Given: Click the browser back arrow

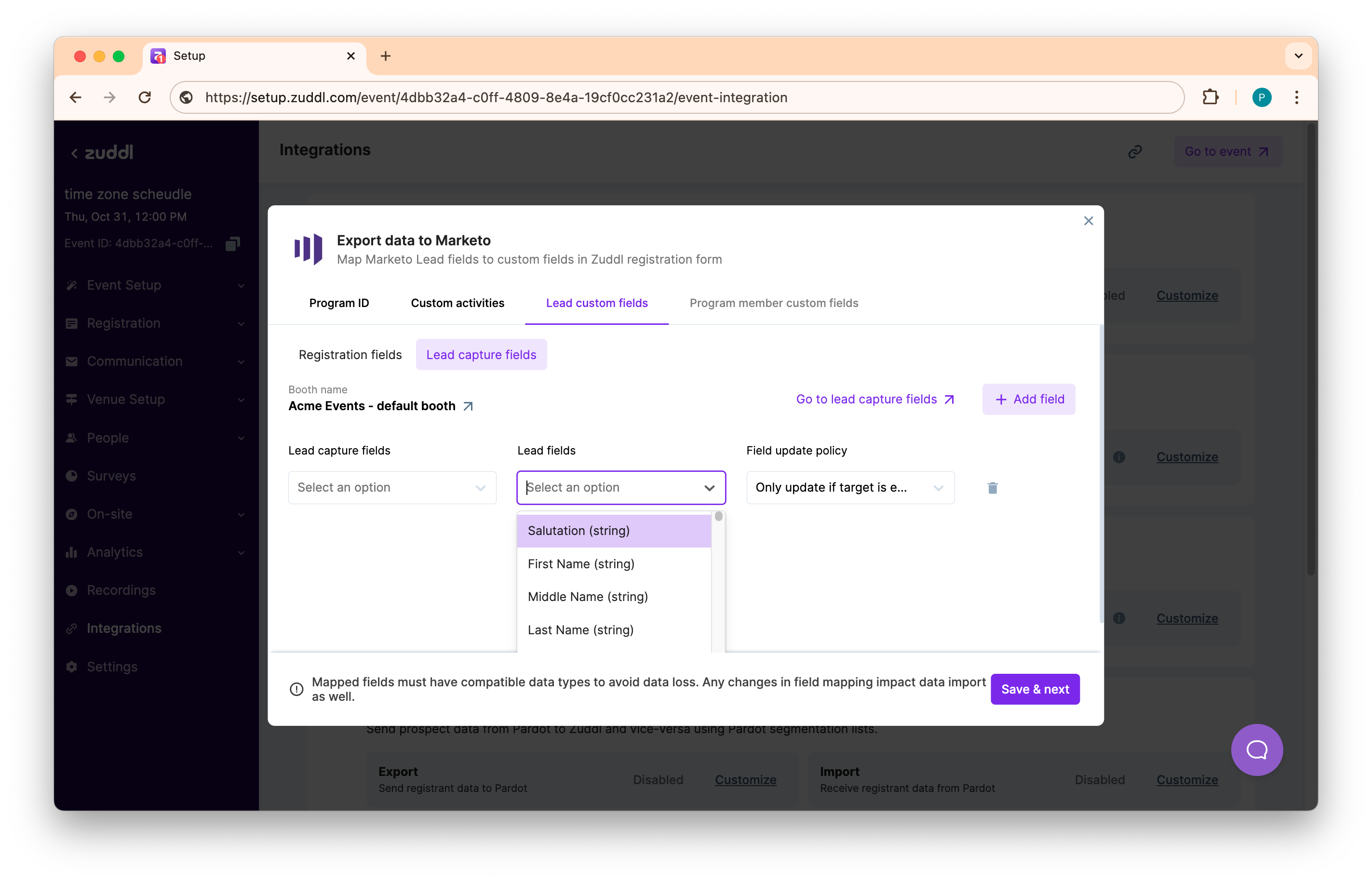Looking at the screenshot, I should (x=76, y=97).
